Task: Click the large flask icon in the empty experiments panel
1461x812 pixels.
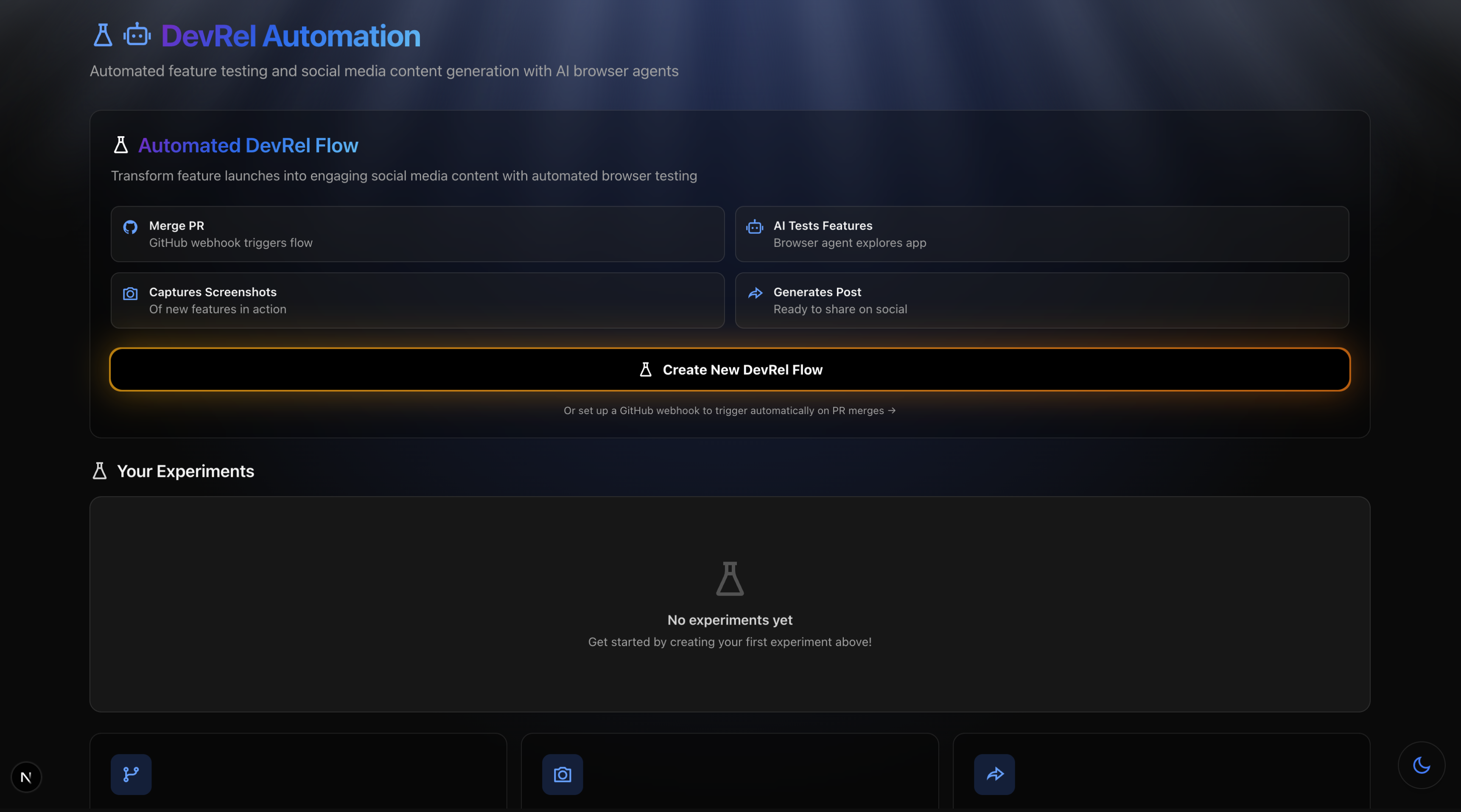Action: point(729,579)
